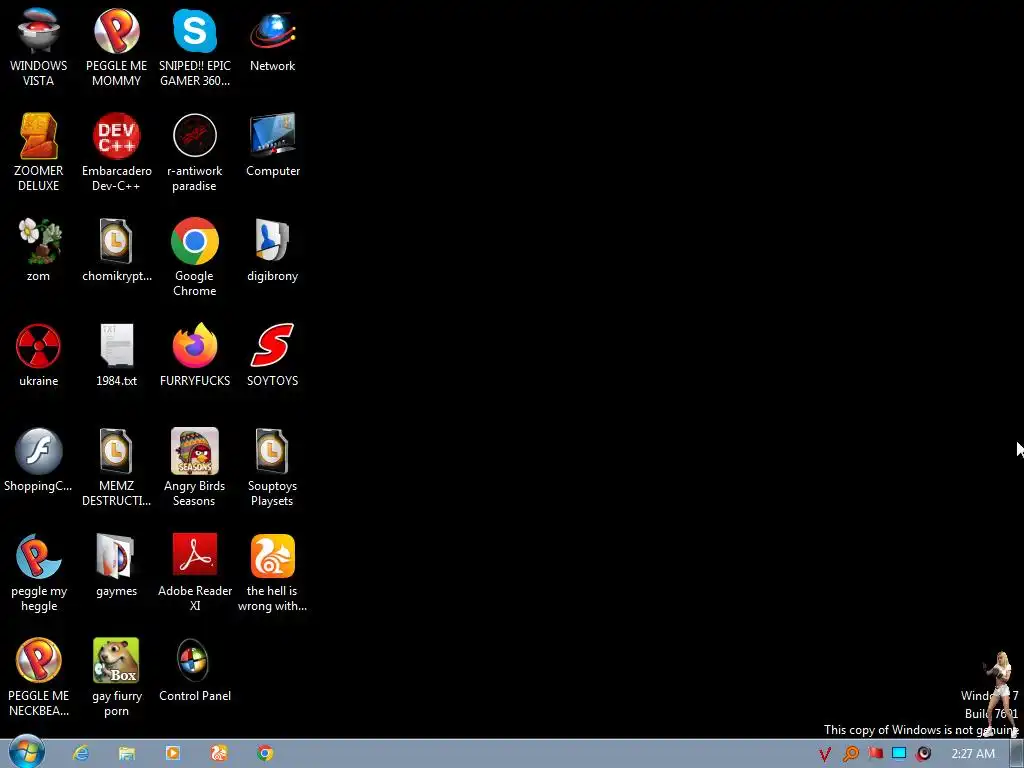Open Windows Media Player from the taskbar
This screenshot has height=768, width=1024.
[173, 754]
